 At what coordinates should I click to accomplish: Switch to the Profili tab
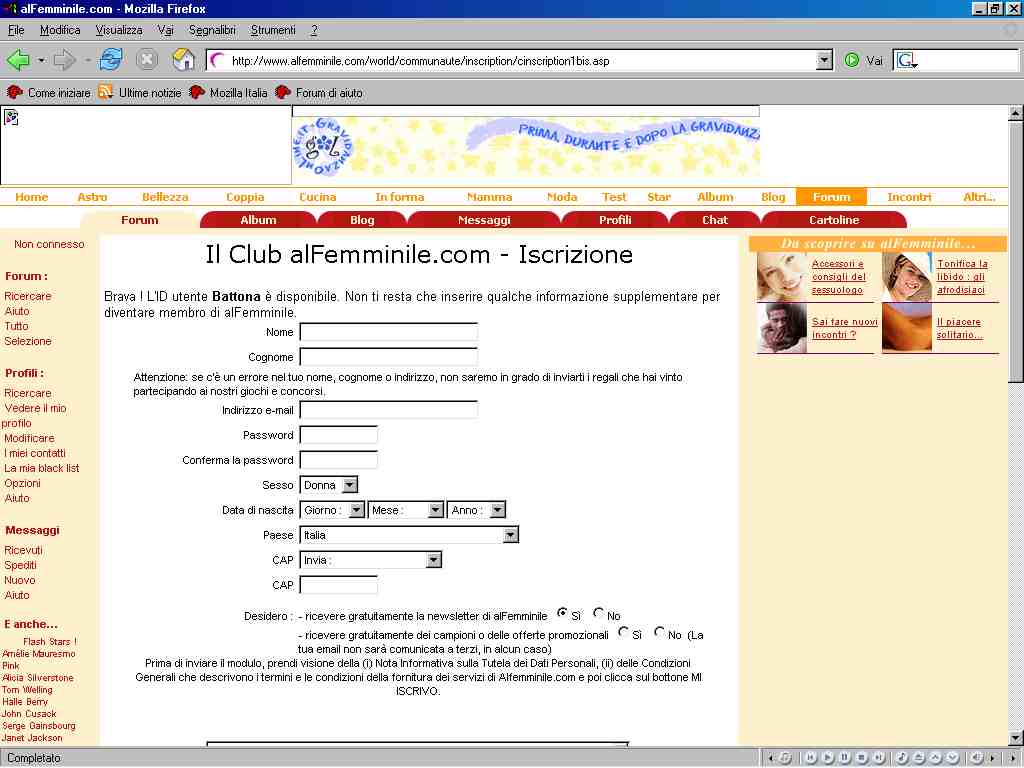615,220
